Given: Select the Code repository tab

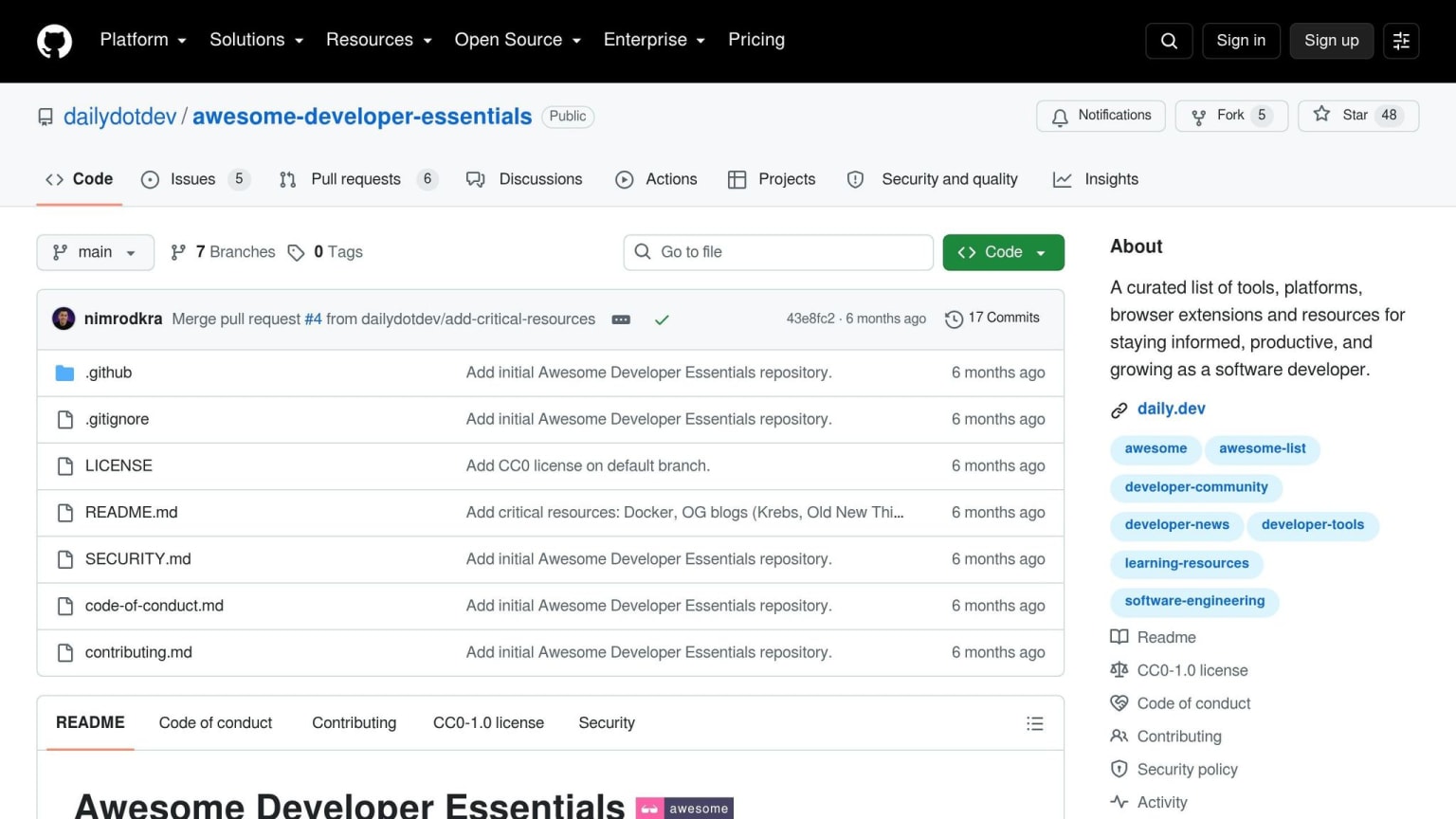Looking at the screenshot, I should point(80,179).
